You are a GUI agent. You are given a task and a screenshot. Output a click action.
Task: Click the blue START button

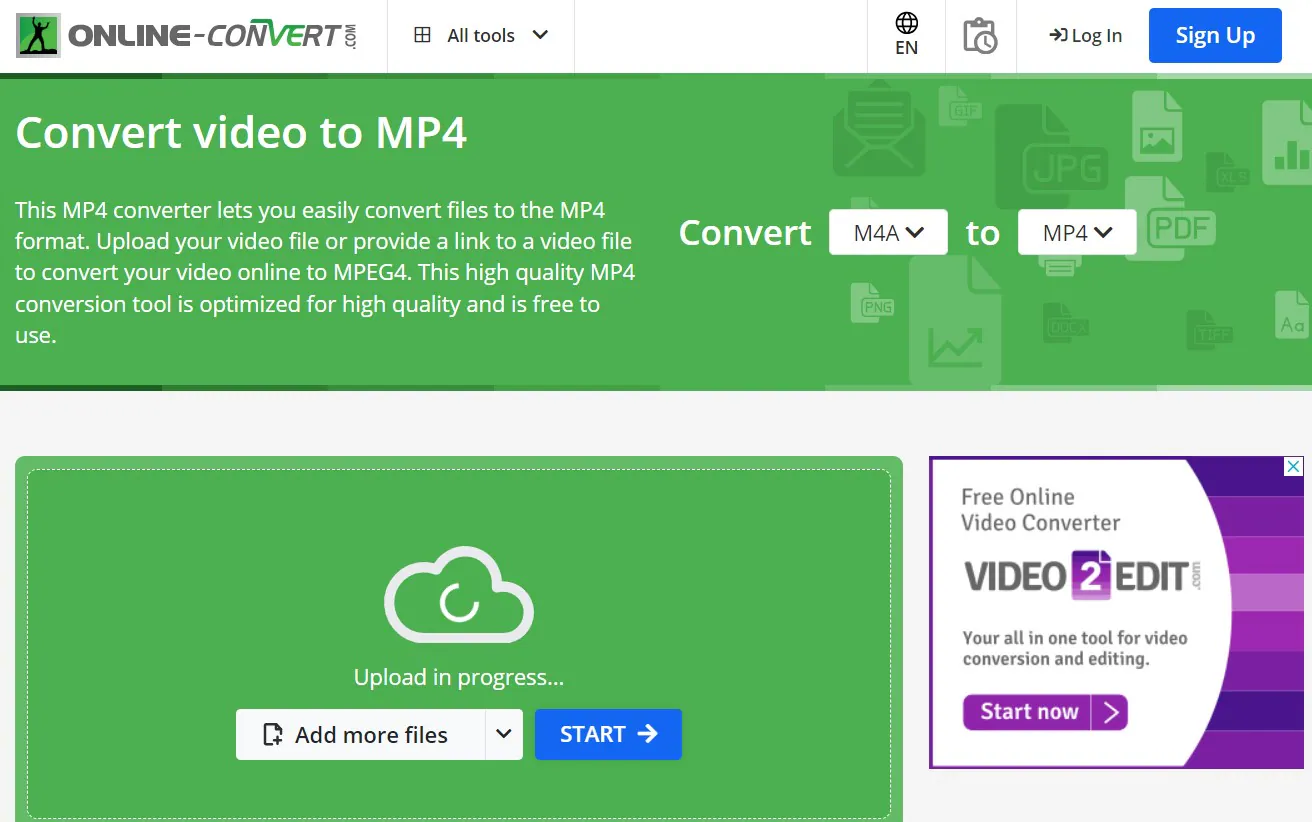pos(608,734)
